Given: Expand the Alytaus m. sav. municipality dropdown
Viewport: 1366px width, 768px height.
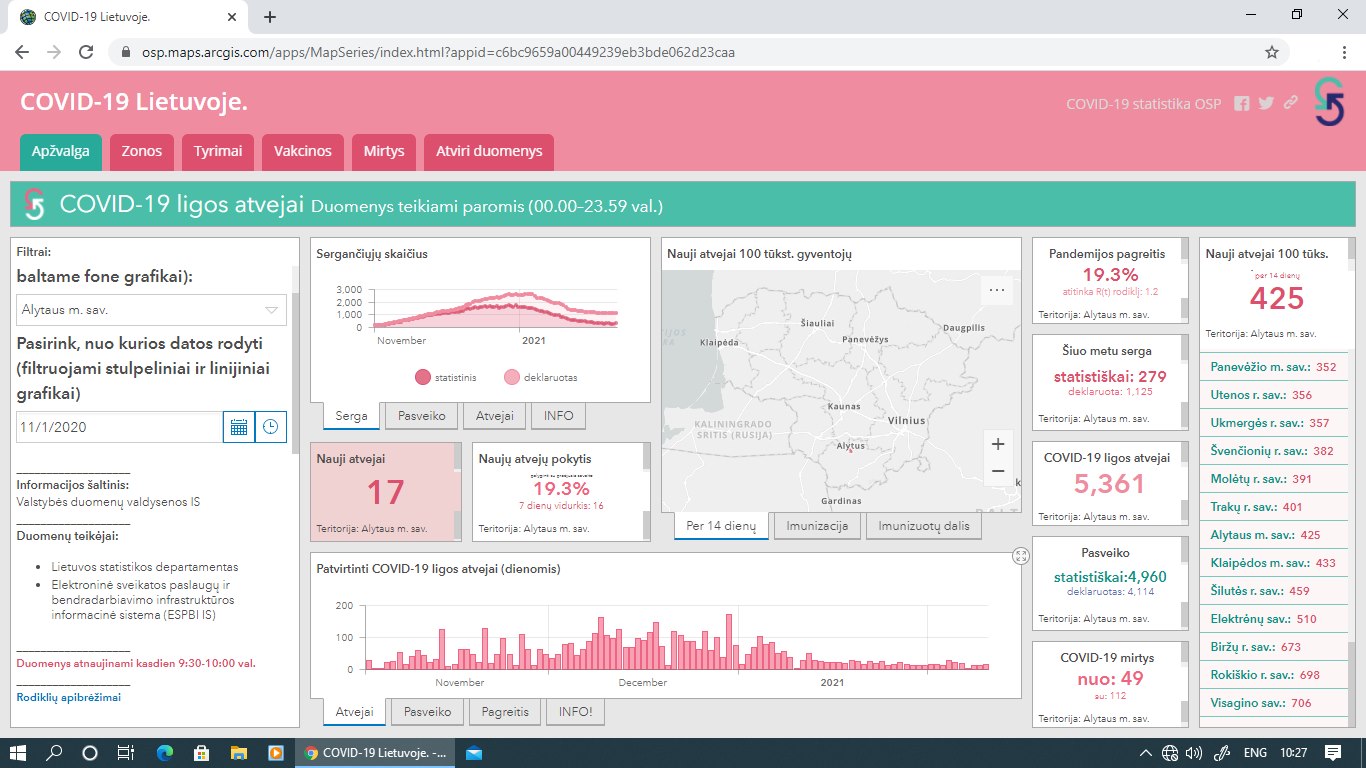Looking at the screenshot, I should pyautogui.click(x=152, y=310).
